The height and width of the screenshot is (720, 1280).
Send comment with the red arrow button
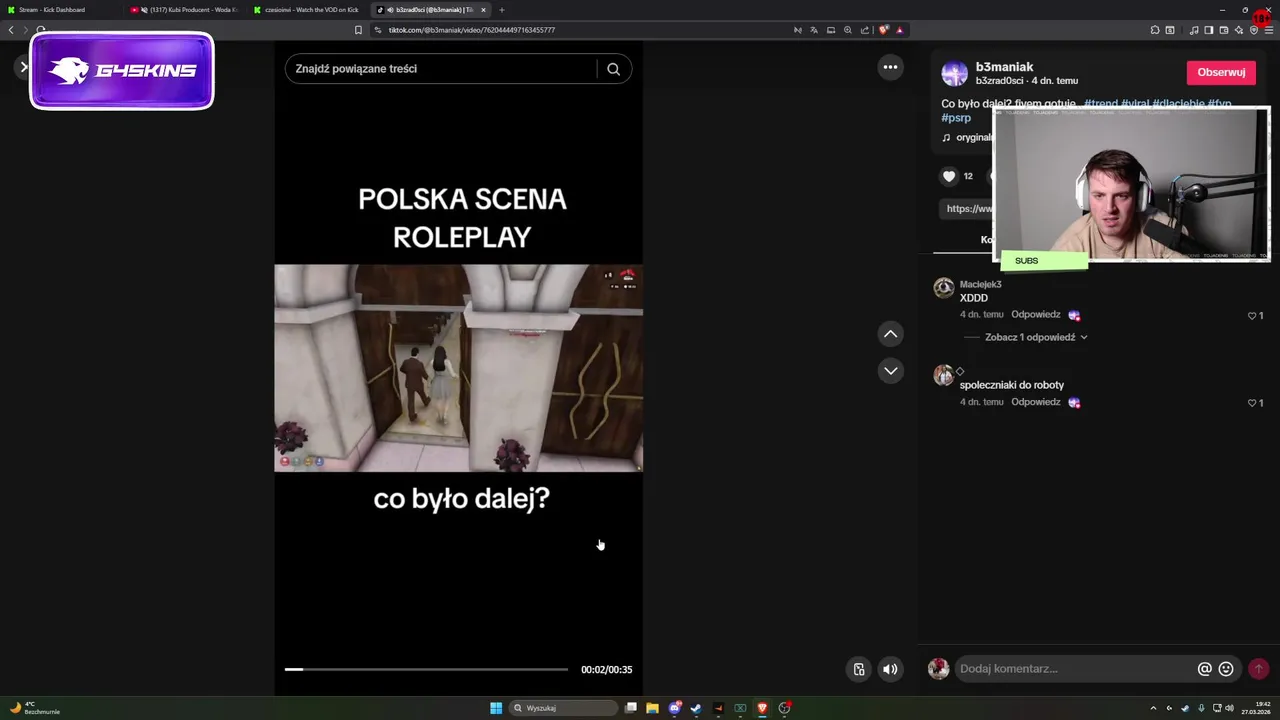[1258, 669]
